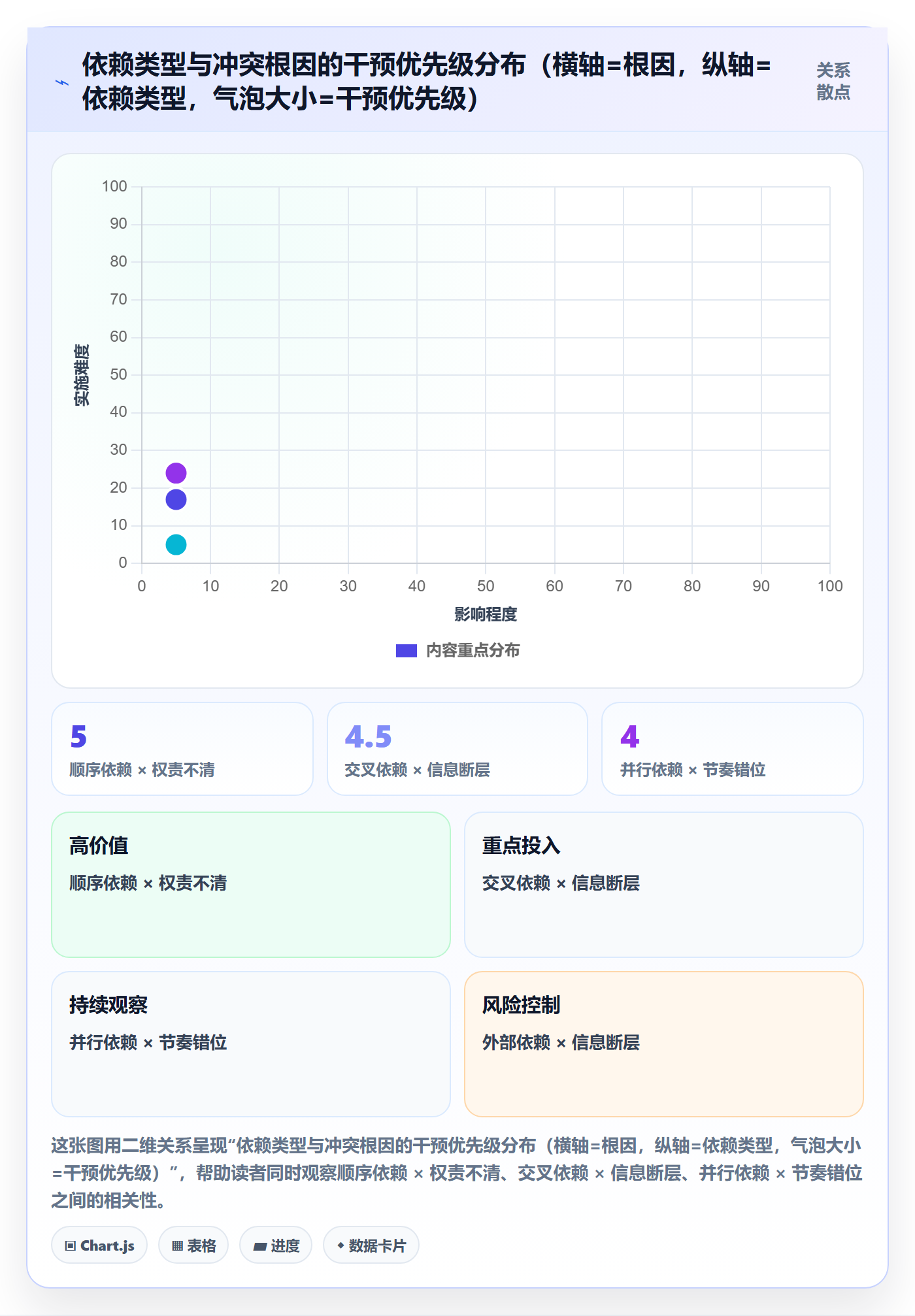Click the 进度 tag
The width and height of the screenshot is (915, 1316).
pyautogui.click(x=276, y=1245)
